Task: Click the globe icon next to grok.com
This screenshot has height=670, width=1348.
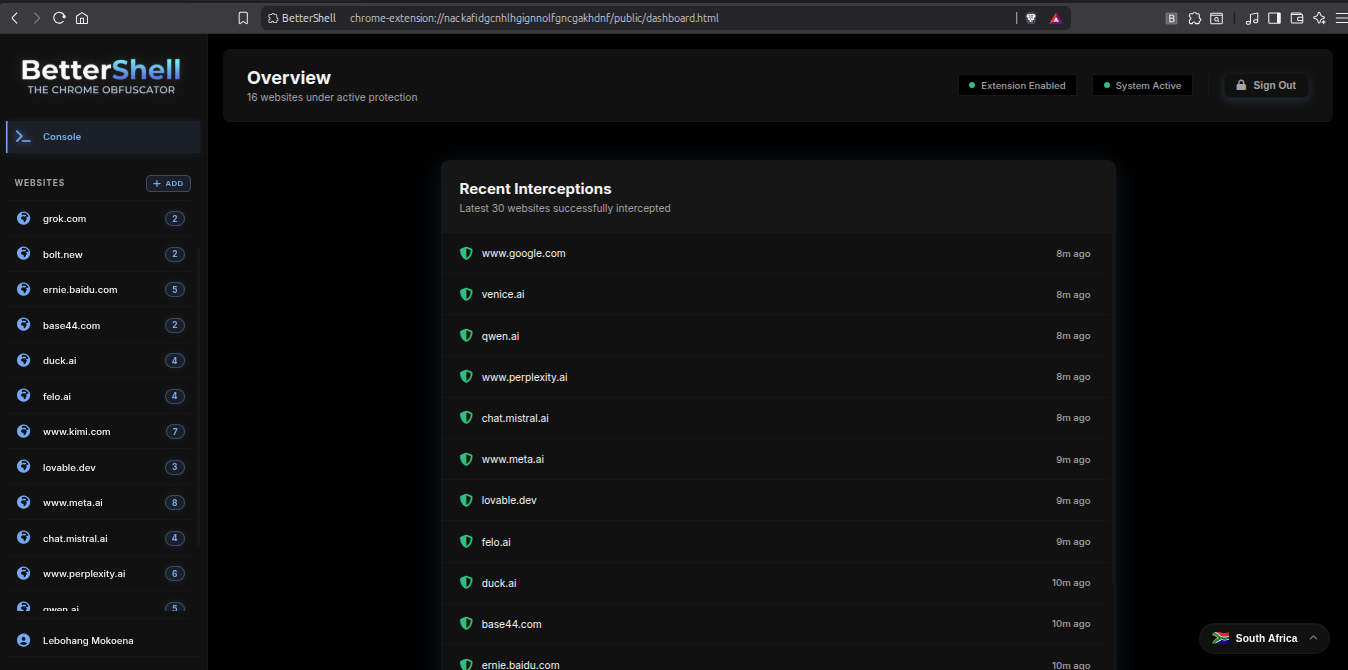Action: coord(23,218)
